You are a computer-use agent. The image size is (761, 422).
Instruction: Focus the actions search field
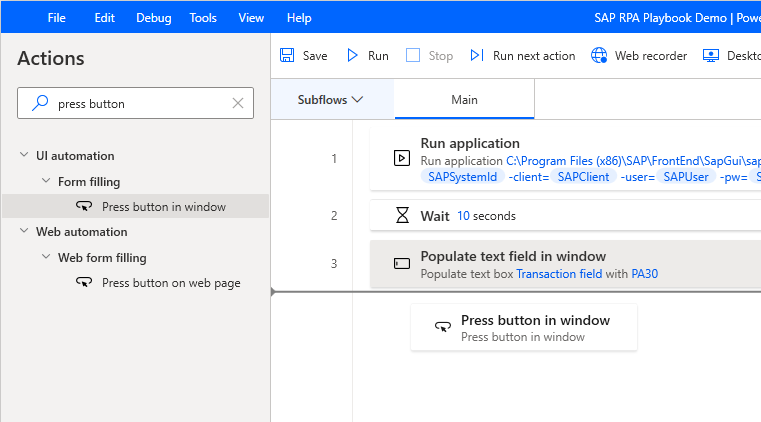[x=135, y=103]
